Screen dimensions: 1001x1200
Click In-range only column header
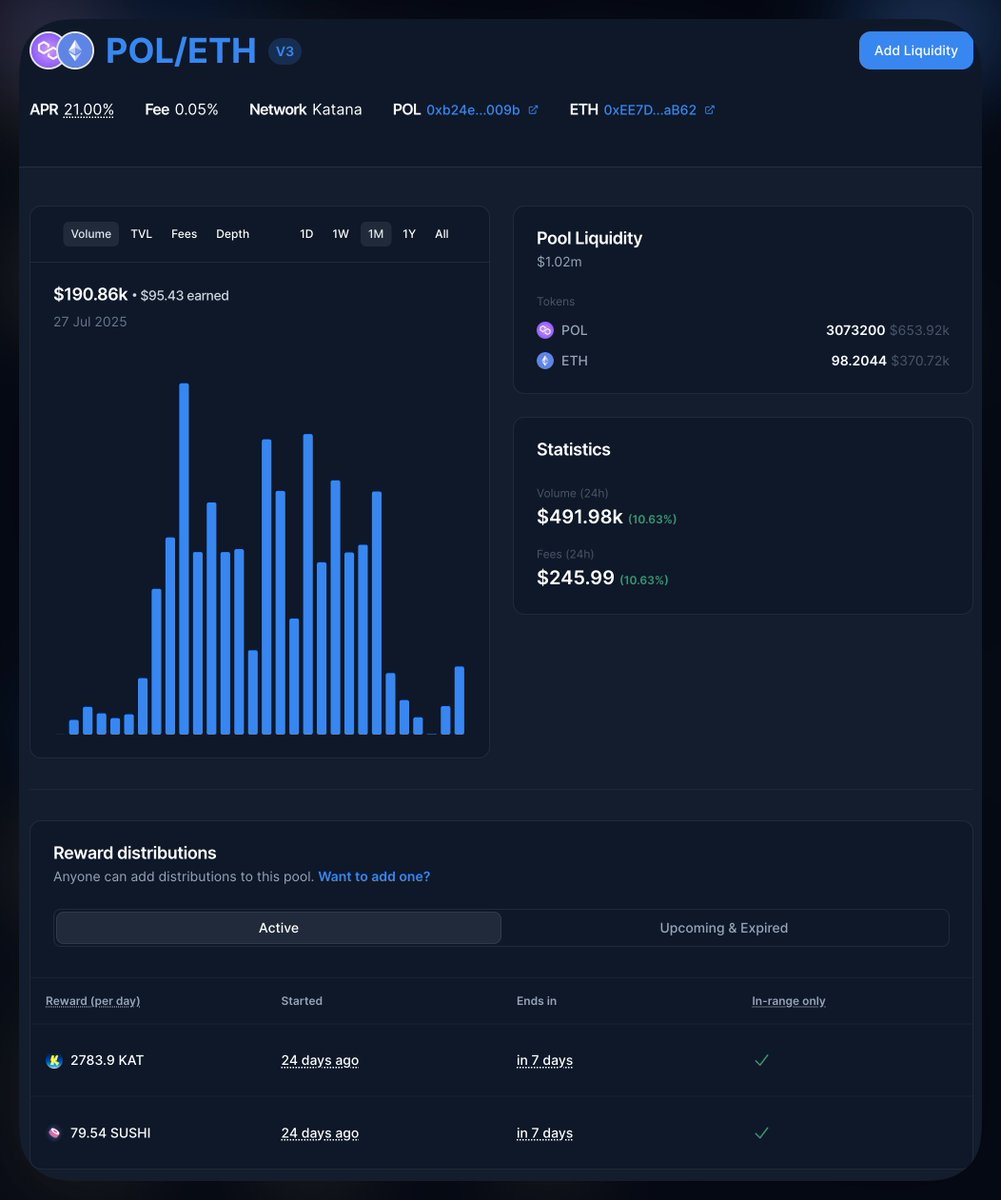789,1001
